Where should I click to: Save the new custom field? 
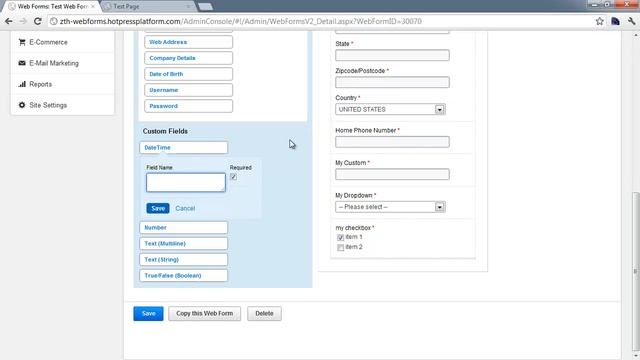(158, 208)
